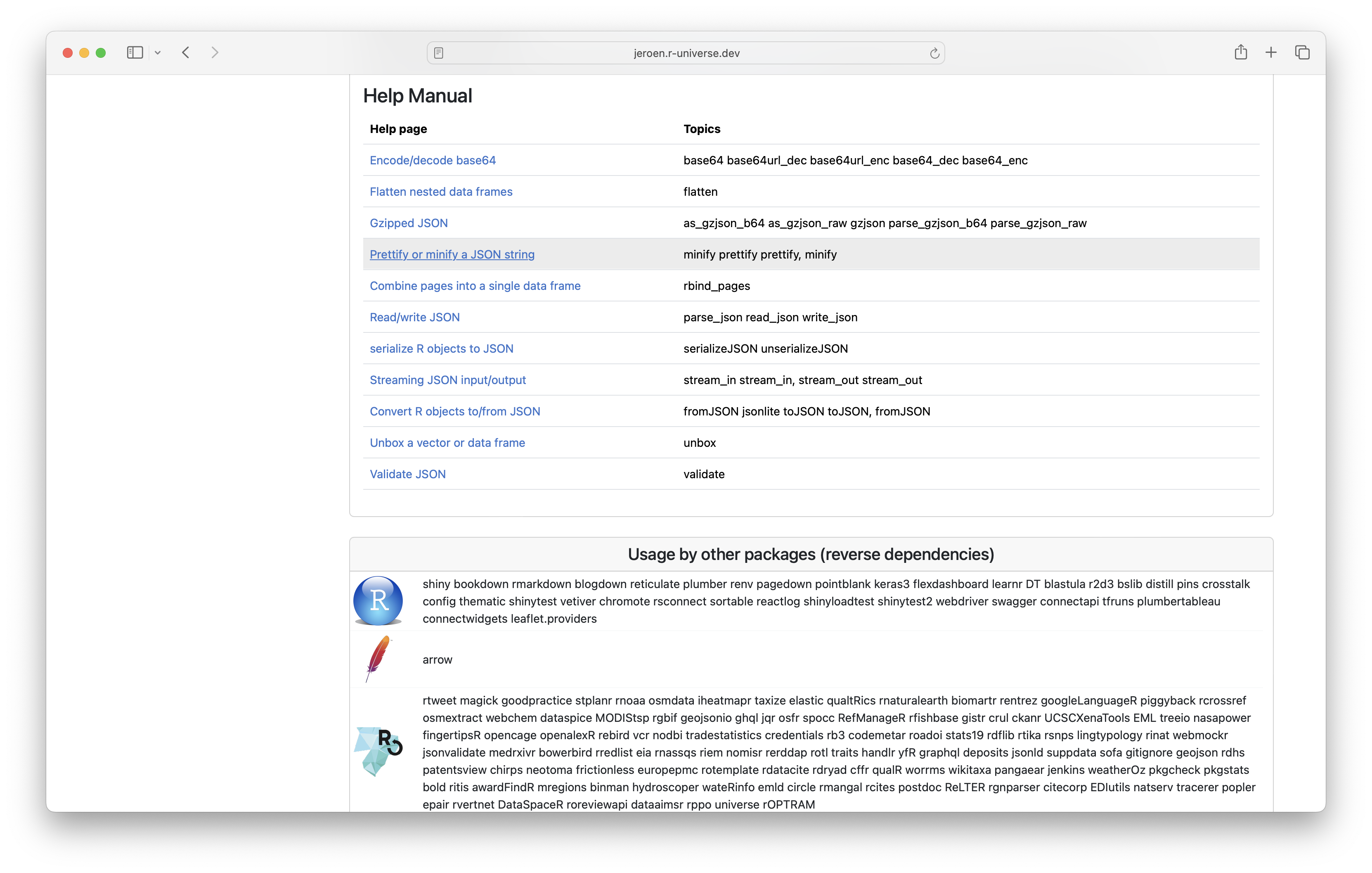Open a new browser tab
Image resolution: width=1372 pixels, height=873 pixels.
pos(1270,52)
